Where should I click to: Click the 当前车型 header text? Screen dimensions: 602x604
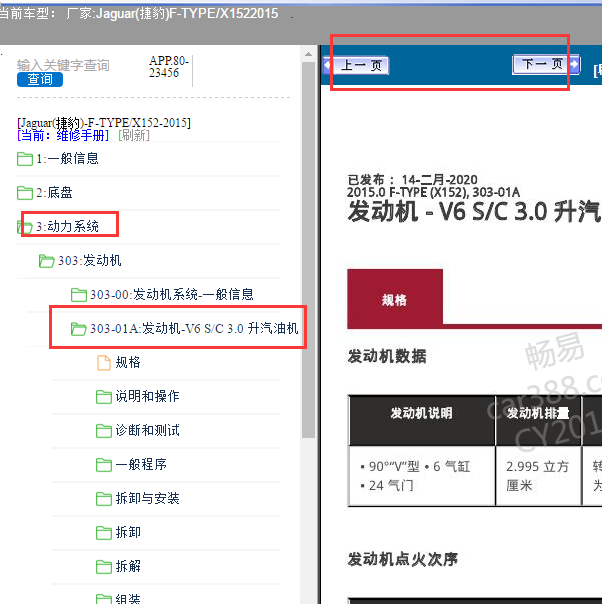point(25,13)
